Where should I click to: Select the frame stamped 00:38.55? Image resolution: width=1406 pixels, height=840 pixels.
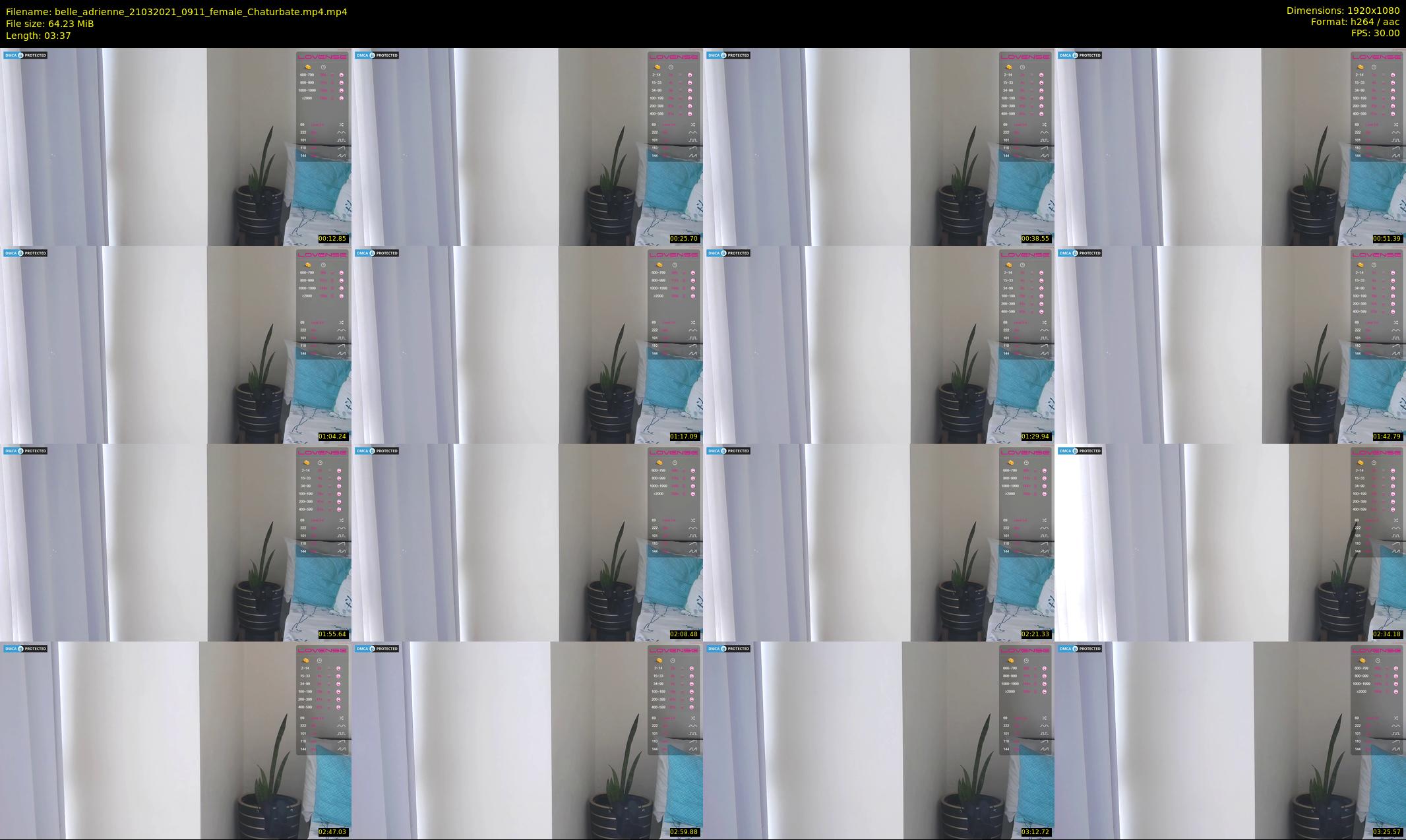pyautogui.click(x=878, y=147)
